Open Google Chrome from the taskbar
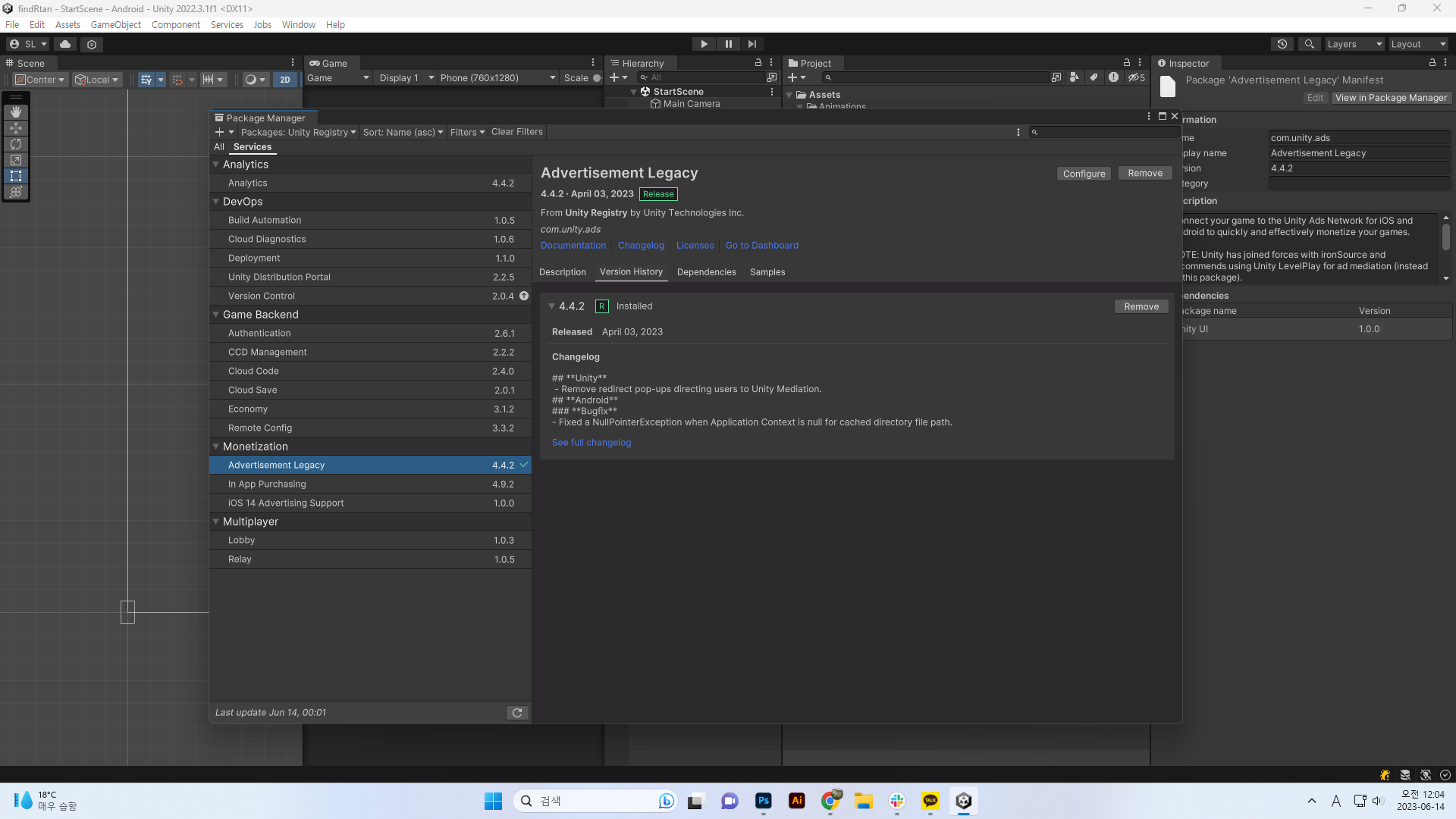 pyautogui.click(x=830, y=801)
